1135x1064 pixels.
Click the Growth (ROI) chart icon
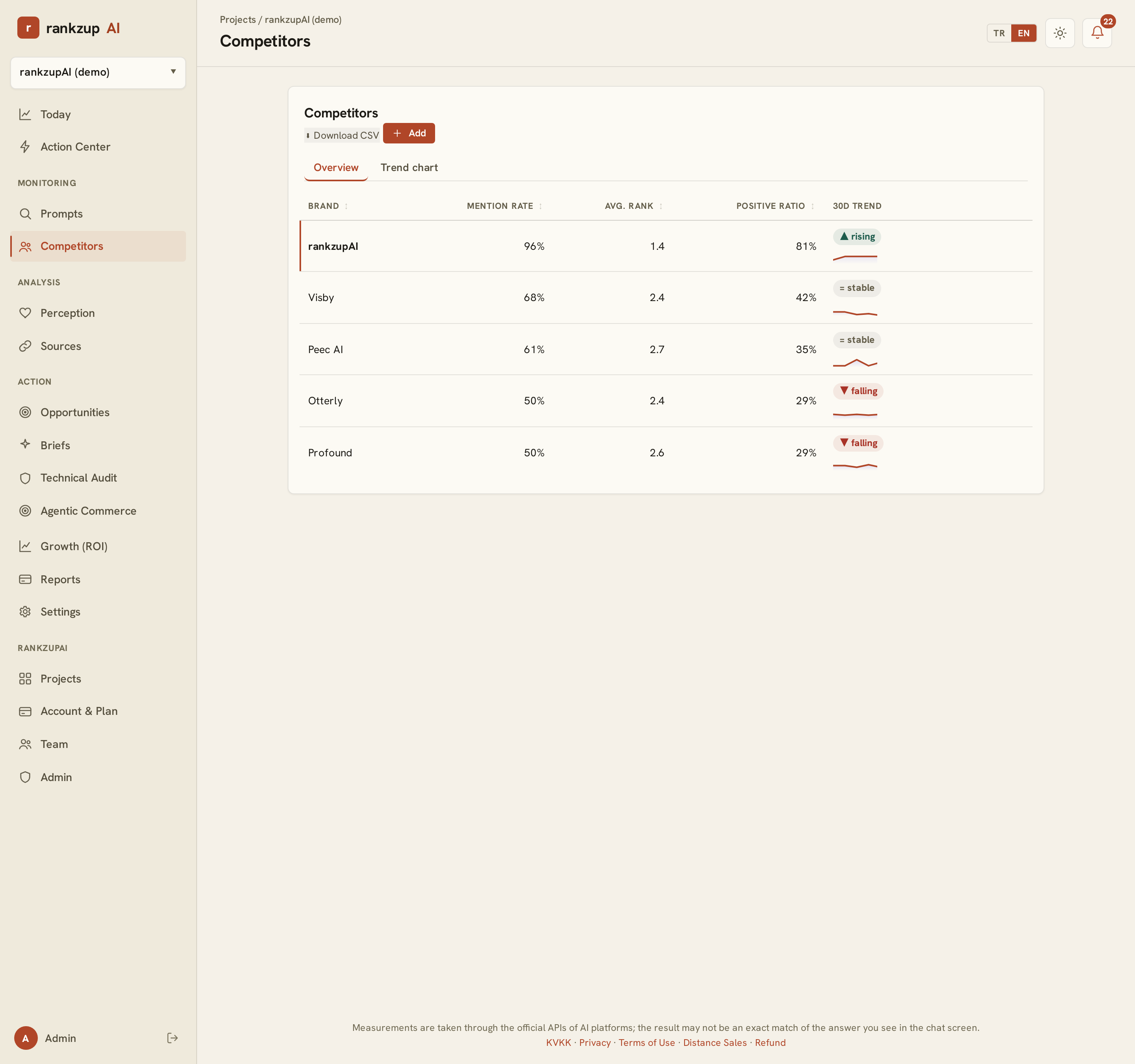[x=25, y=546]
